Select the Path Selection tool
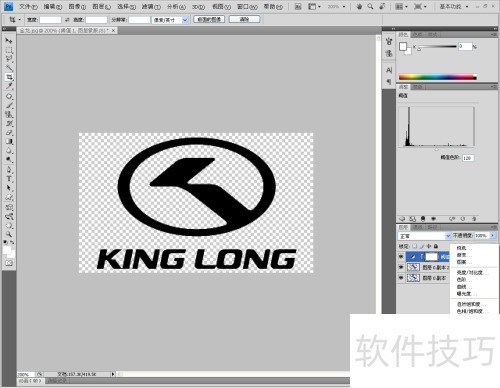This screenshot has height=388, width=500. pyautogui.click(x=9, y=188)
